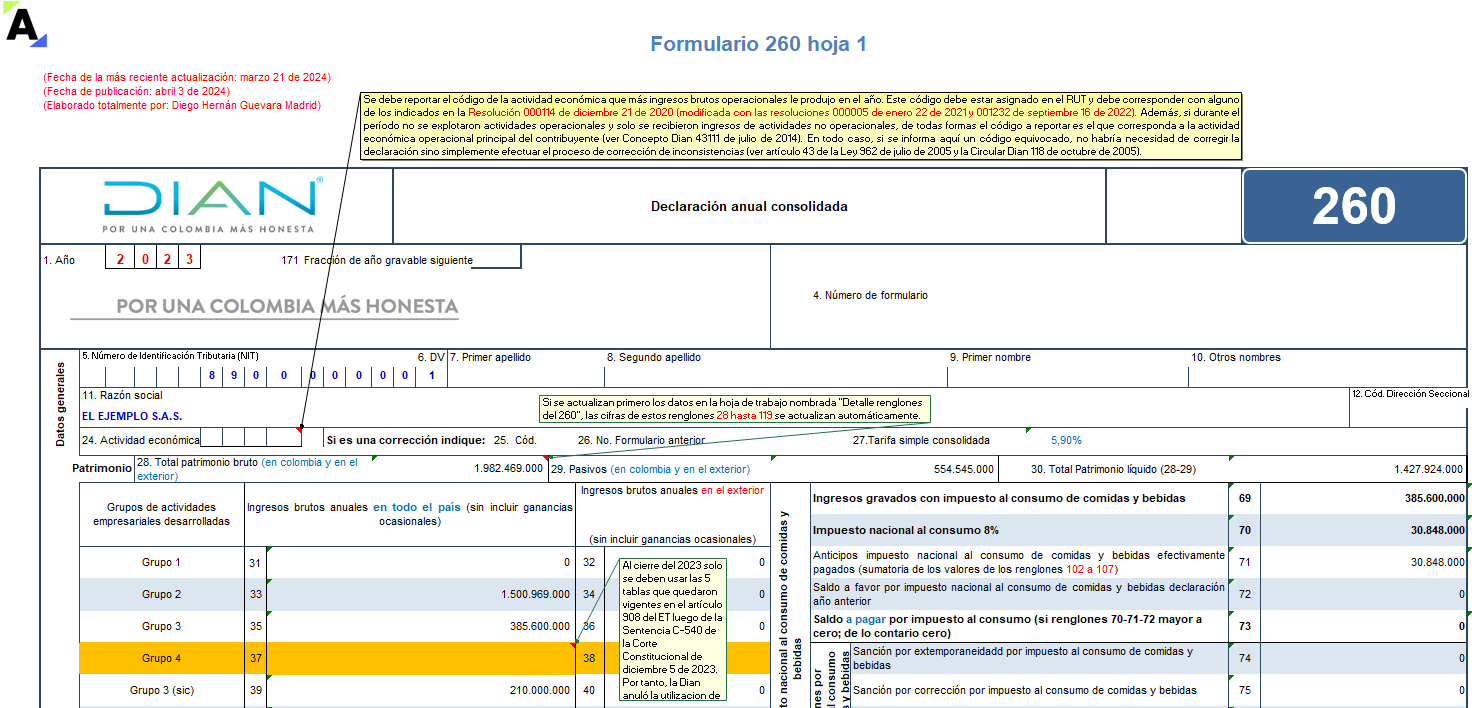Select the 'Declaración anual consolidada' header cell
The image size is (1472, 708).
749,207
